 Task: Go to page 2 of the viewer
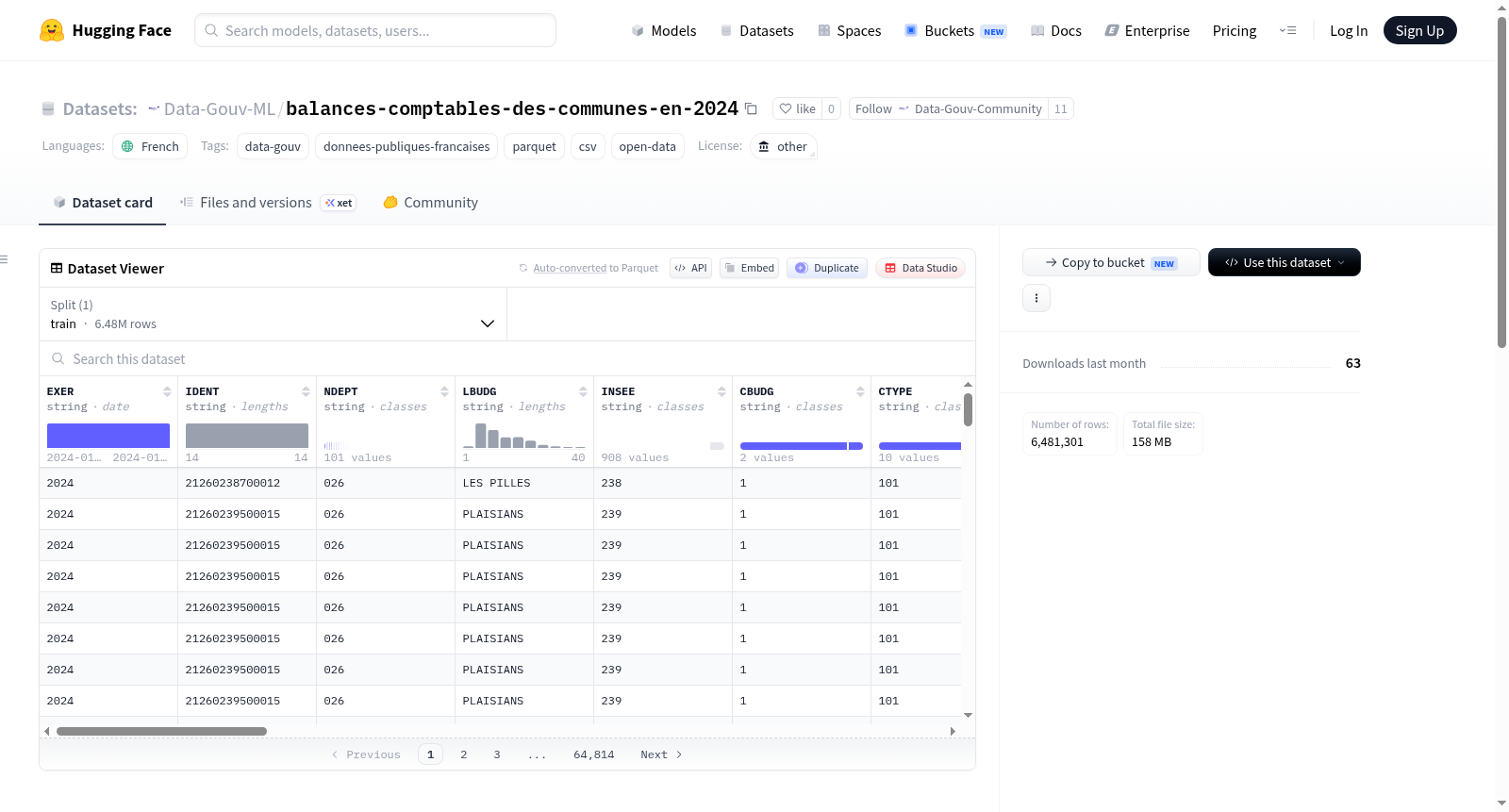pyautogui.click(x=464, y=754)
